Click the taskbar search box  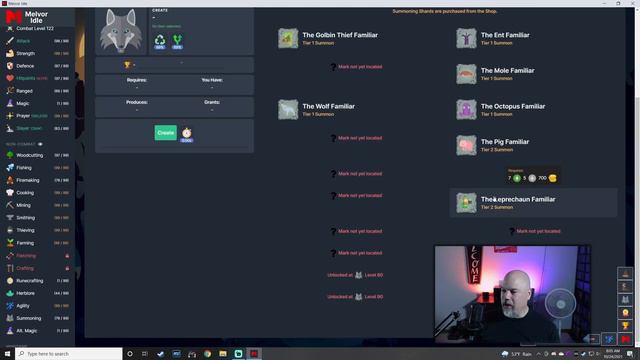[x=69, y=354]
